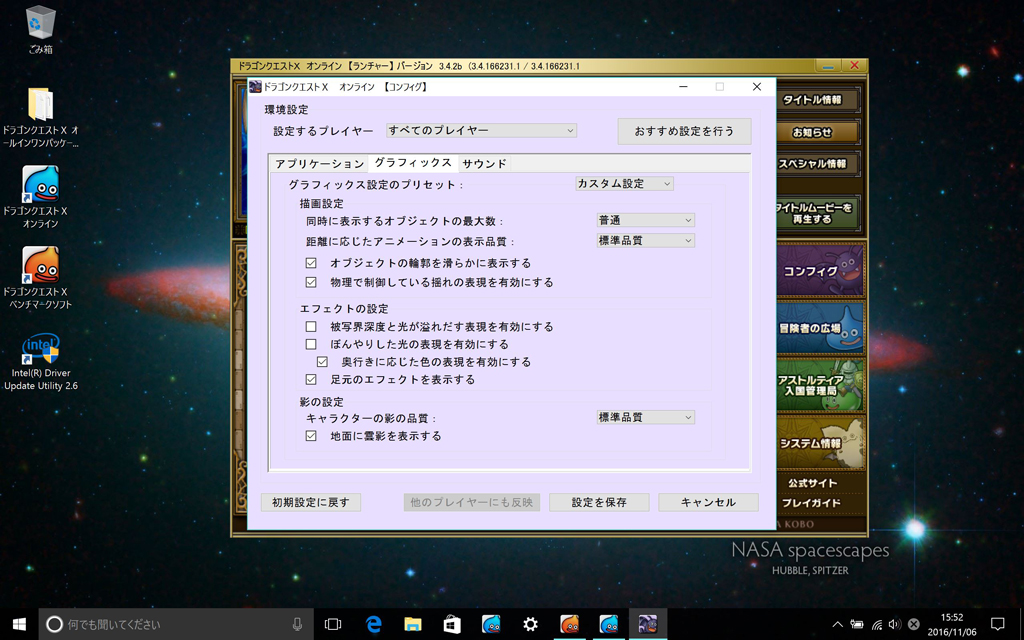Screen dimensions: 1024x640
Task: Open アストルティア入国管理局 in the launcher
Action: pyautogui.click(x=821, y=385)
